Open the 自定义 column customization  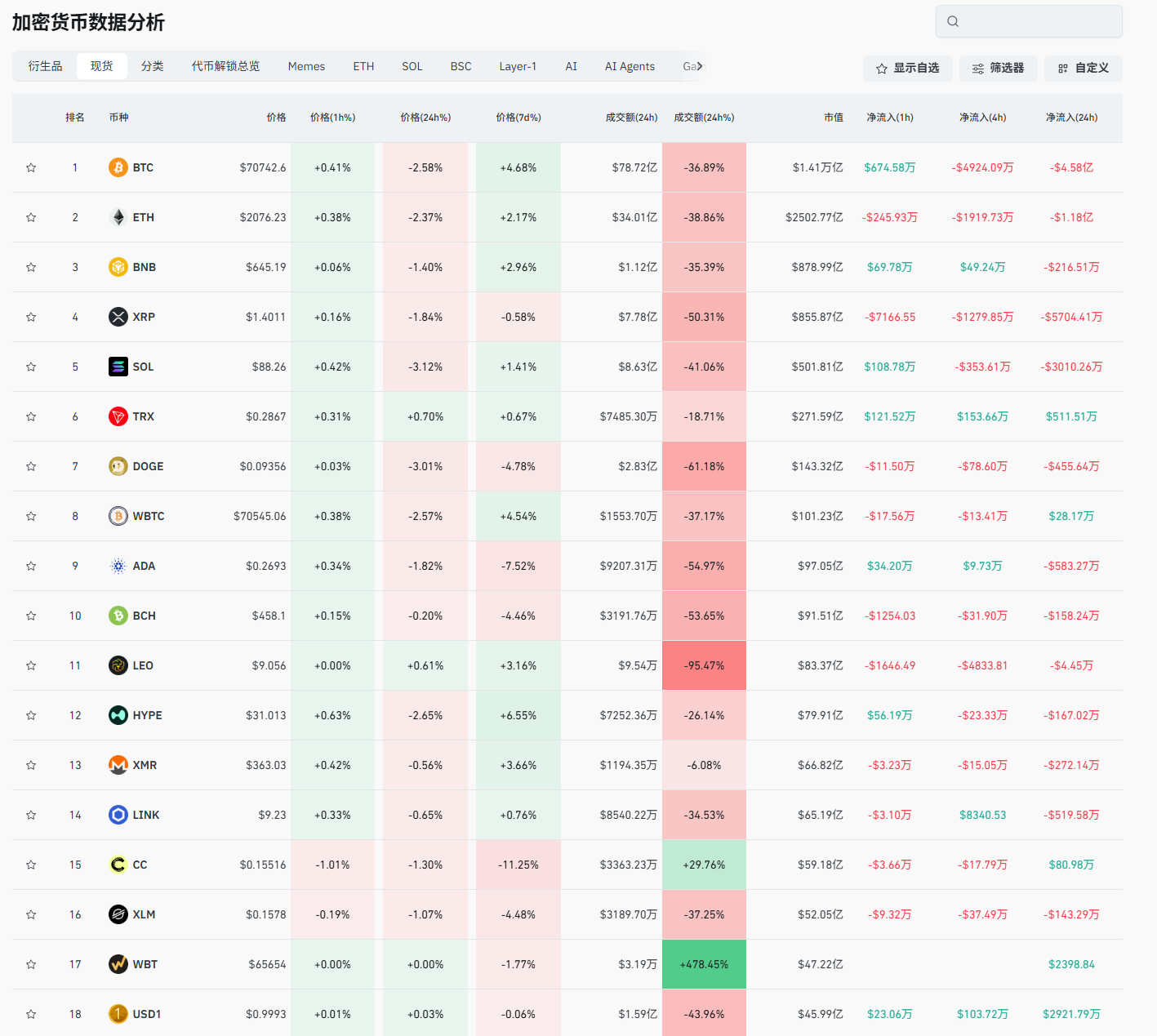point(1083,69)
